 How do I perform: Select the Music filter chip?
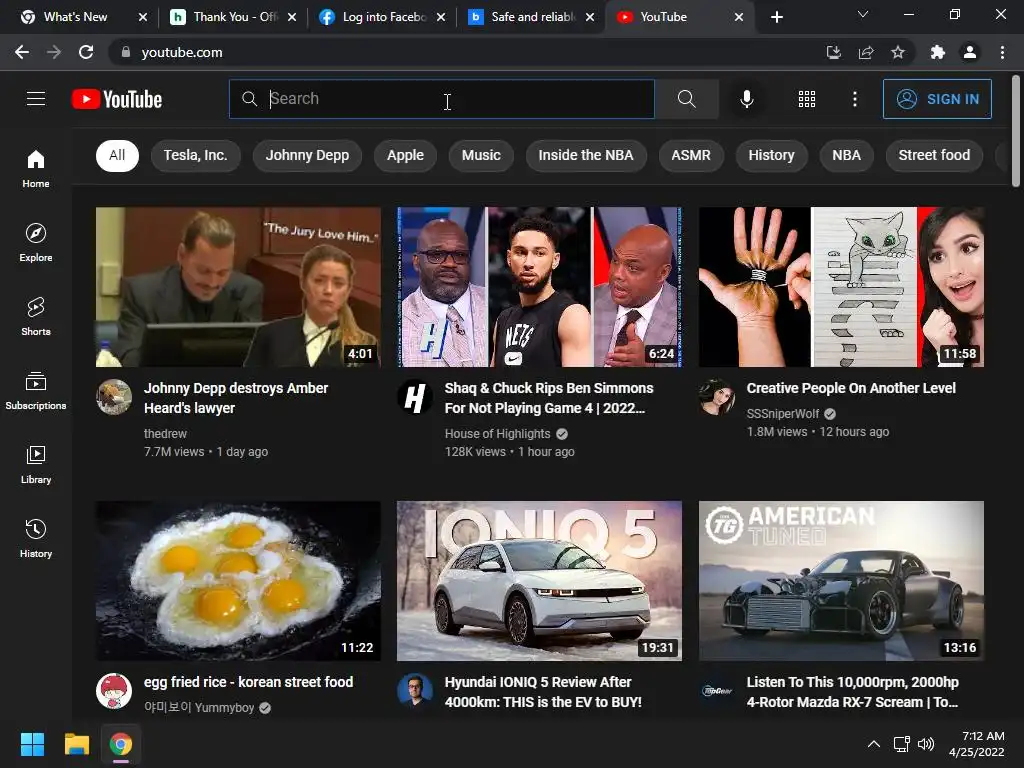point(481,155)
